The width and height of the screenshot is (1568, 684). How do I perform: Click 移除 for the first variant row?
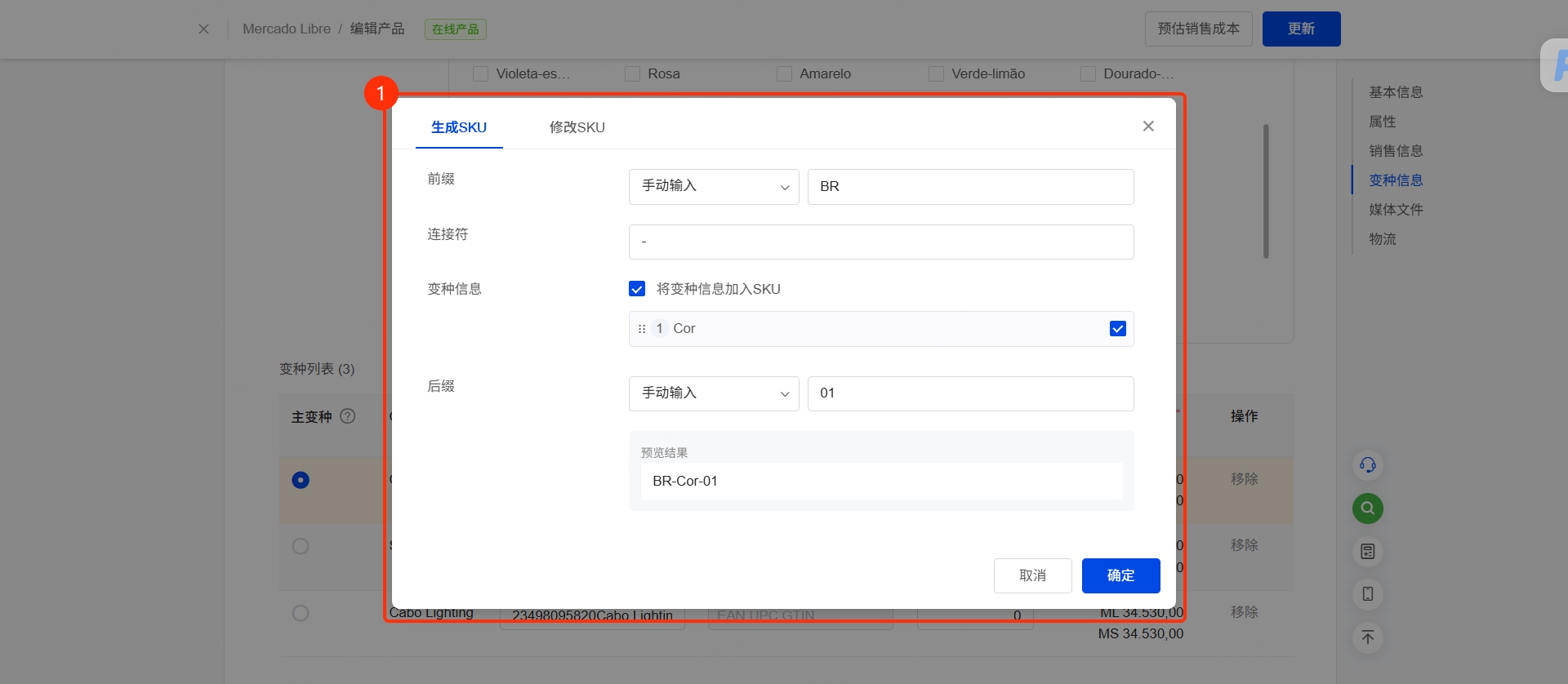point(1245,479)
